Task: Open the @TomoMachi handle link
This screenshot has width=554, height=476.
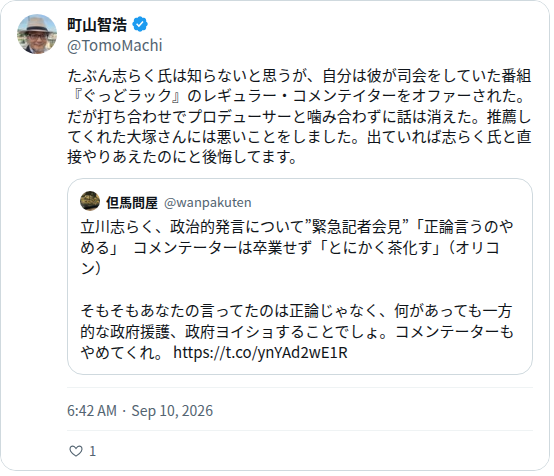Action: pos(115,46)
